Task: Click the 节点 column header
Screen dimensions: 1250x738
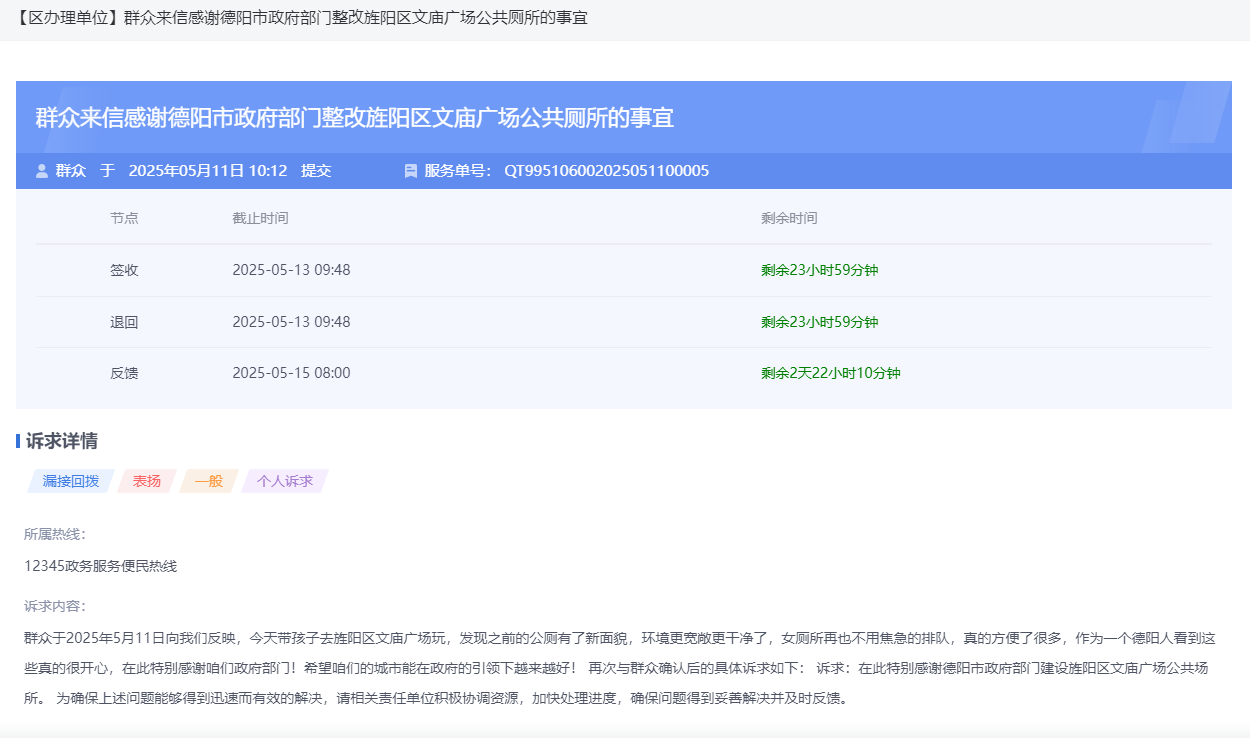Action: pos(124,218)
